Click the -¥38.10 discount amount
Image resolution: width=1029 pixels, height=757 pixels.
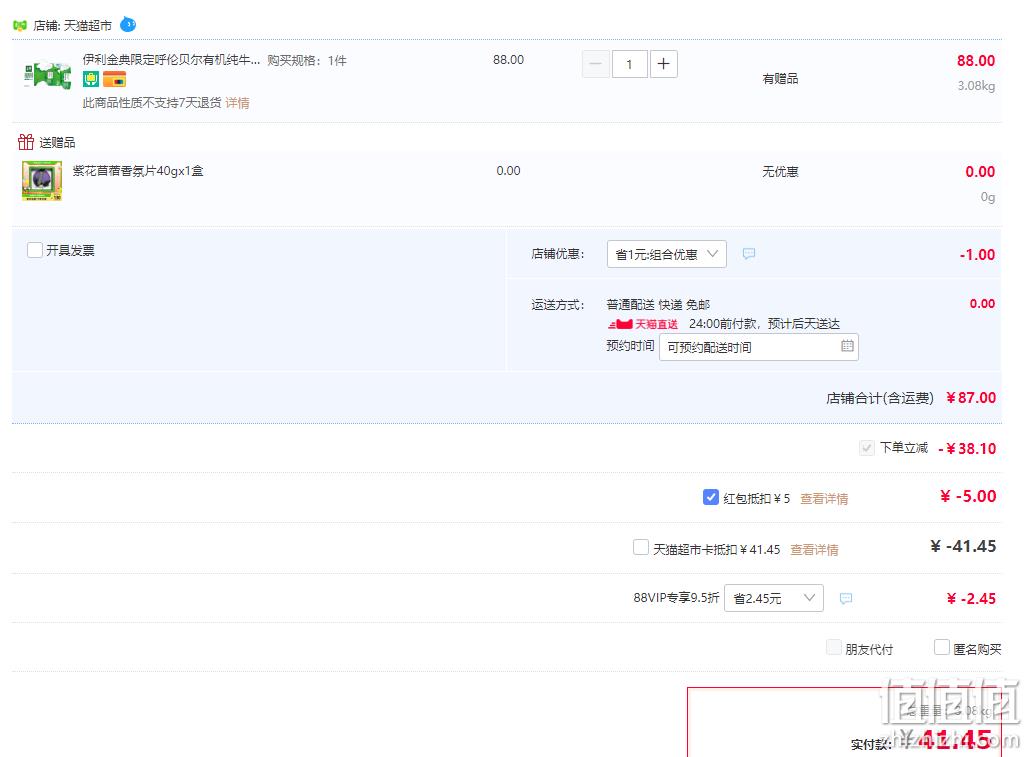click(967, 449)
